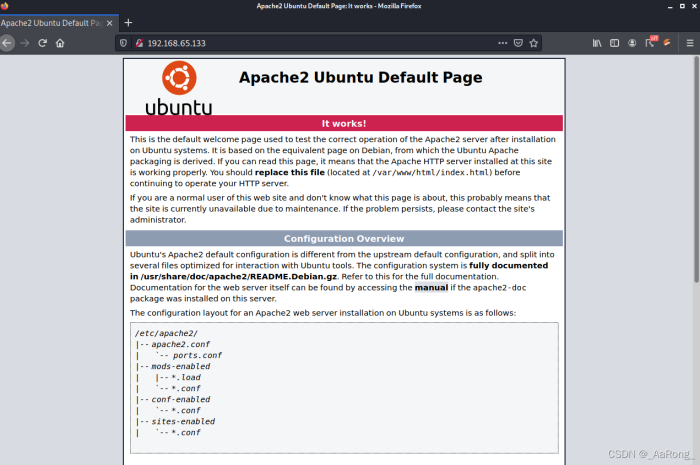The height and width of the screenshot is (465, 700).
Task: Open the Firefox account menu
Action: click(x=632, y=43)
